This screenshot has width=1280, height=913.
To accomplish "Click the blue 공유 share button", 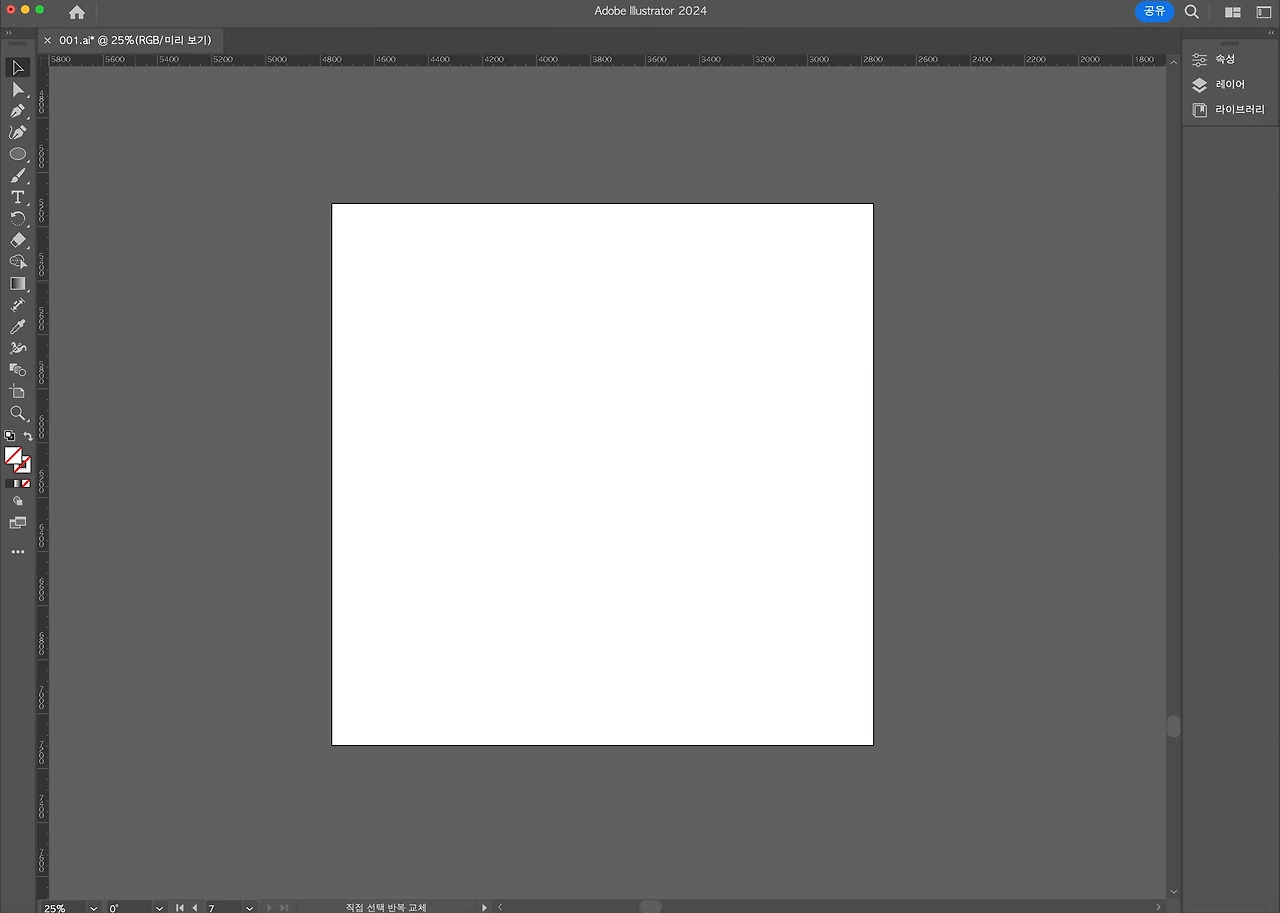I will point(1154,11).
